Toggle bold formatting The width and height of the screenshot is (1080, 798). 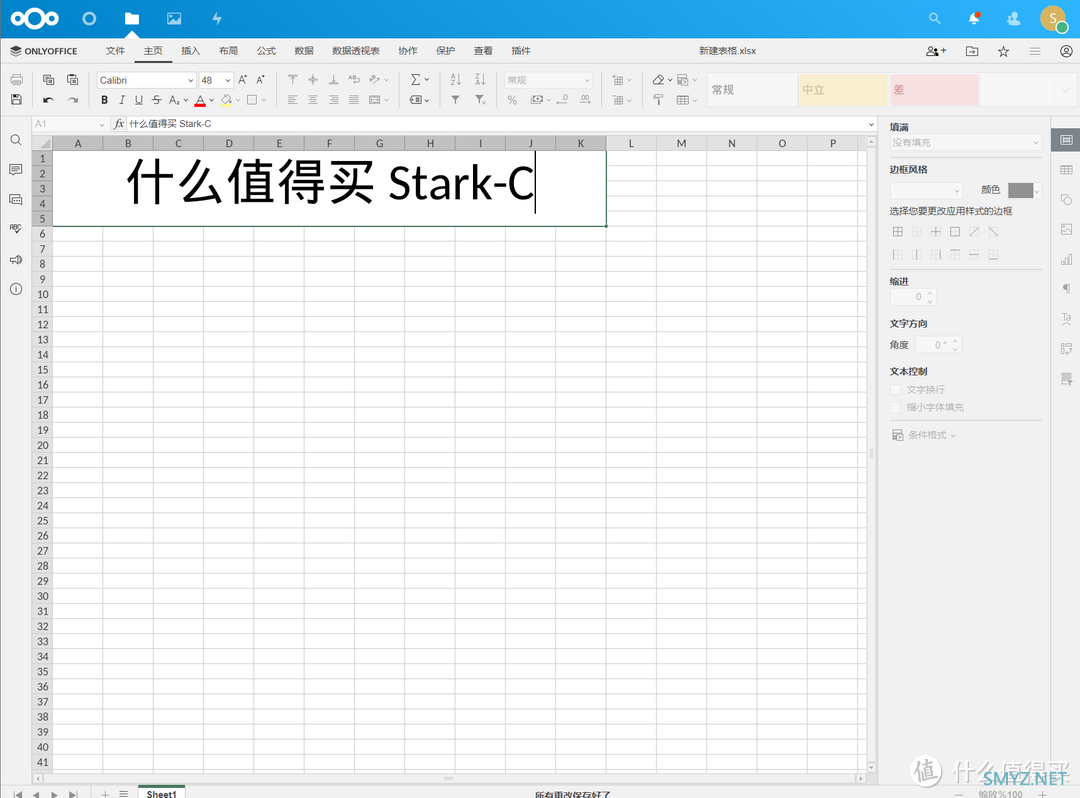point(104,100)
